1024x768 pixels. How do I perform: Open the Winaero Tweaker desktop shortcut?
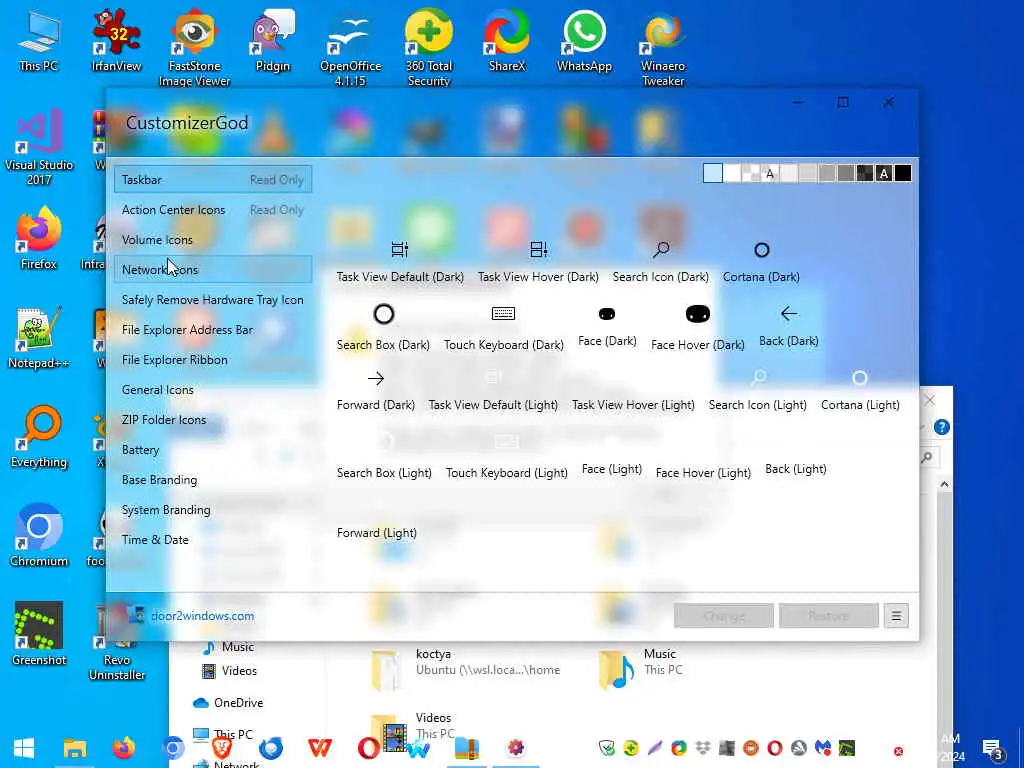pyautogui.click(x=663, y=47)
